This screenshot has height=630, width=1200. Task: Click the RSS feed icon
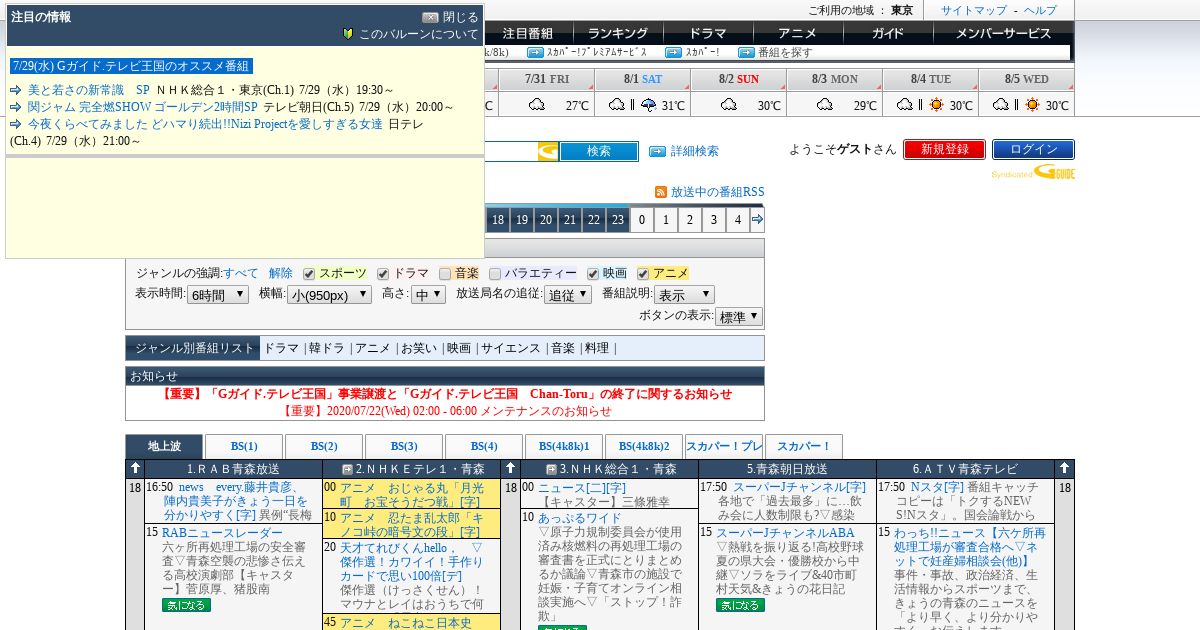661,192
